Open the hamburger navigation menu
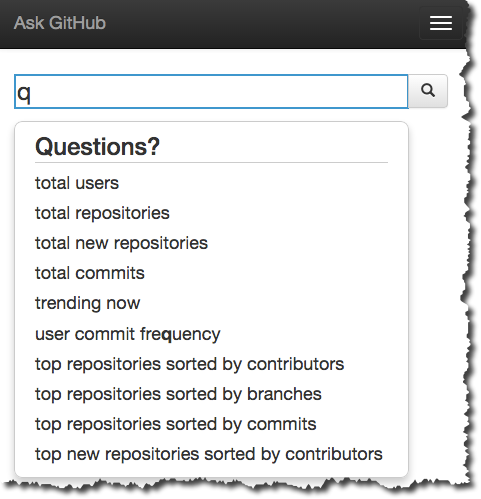This screenshot has width=481, height=499. pos(441,23)
